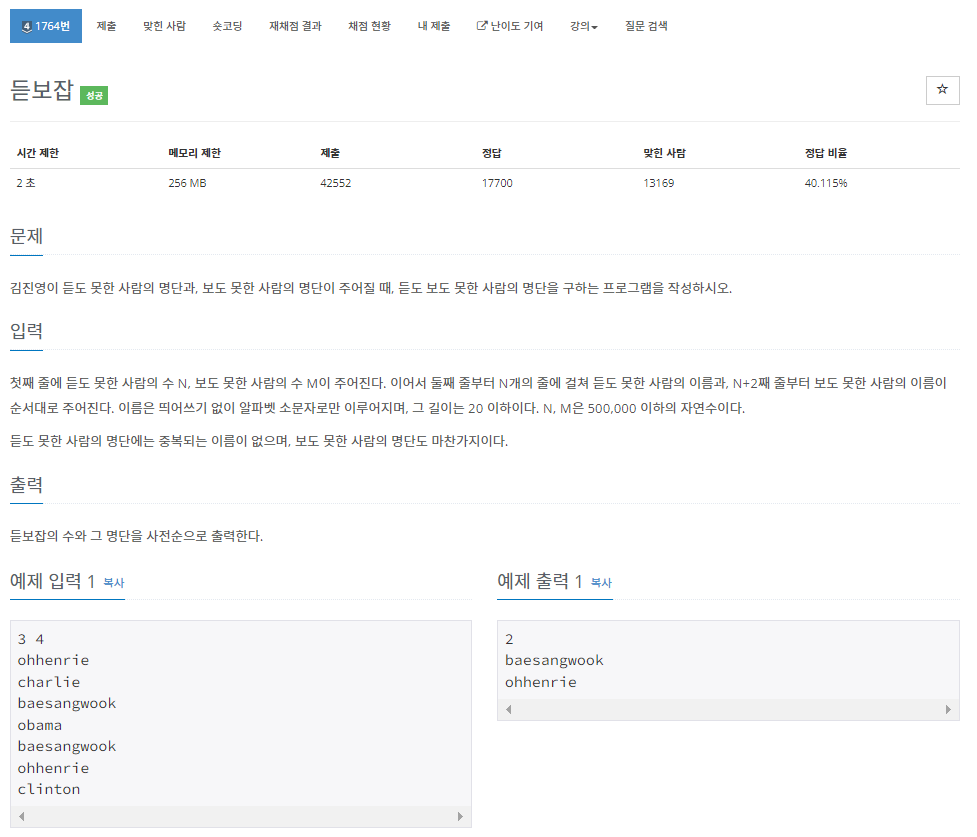Click the green 성공 badge
977x837 pixels.
pyautogui.click(x=94, y=95)
